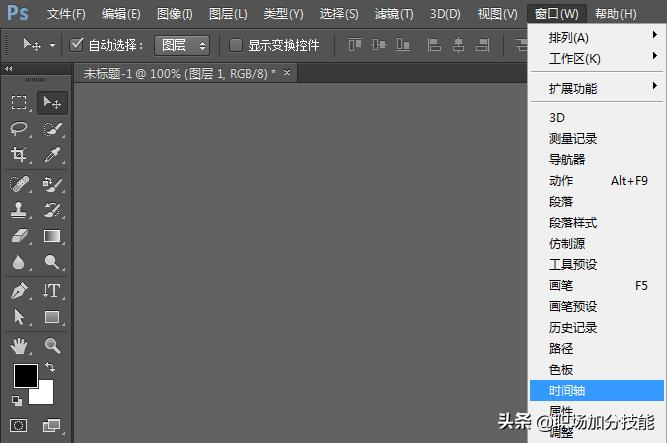Viewport: 667px width, 443px height.
Task: Click align bottom edges icon
Action: [403, 44]
